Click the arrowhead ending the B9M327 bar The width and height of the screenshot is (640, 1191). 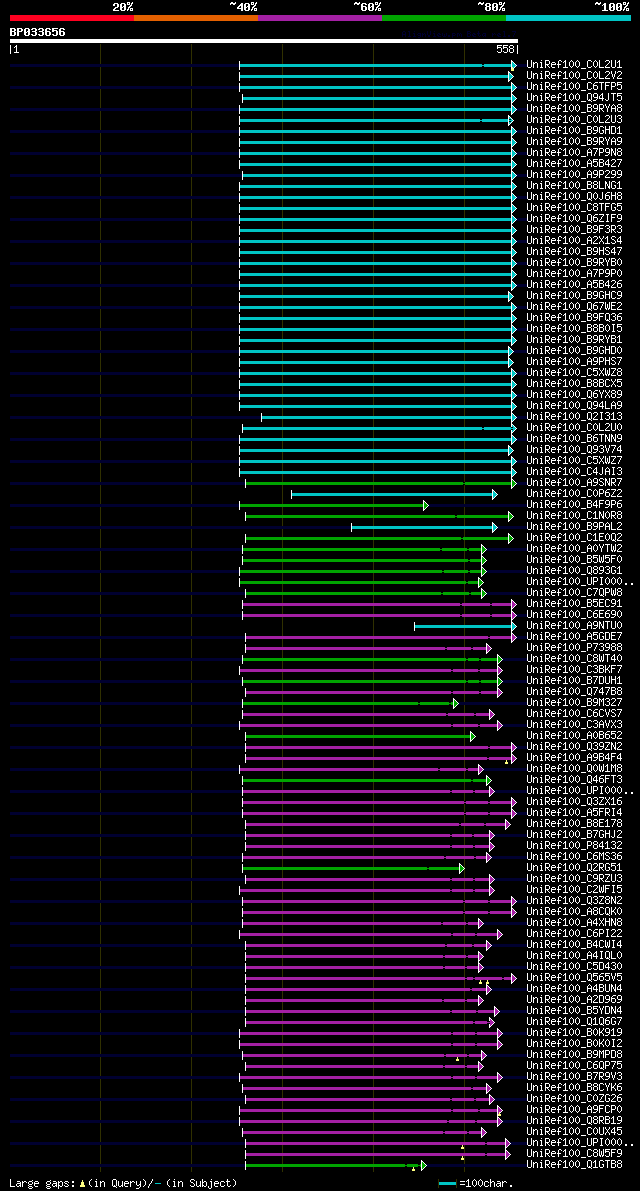[x=456, y=703]
